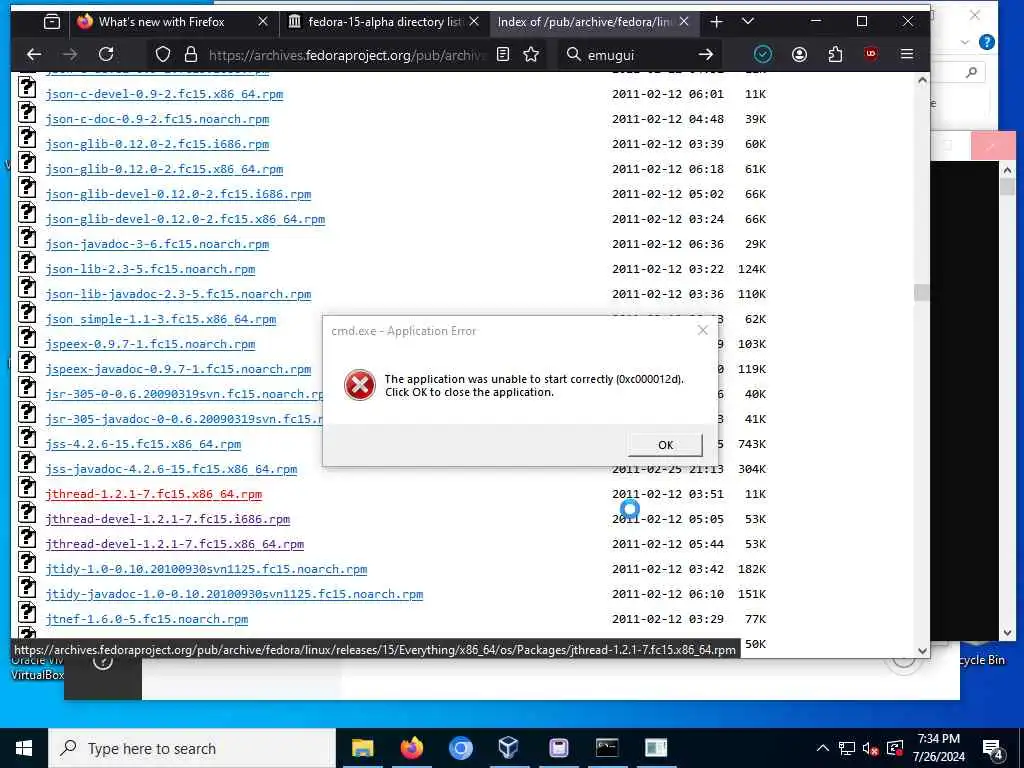Click the search magnifier icon in Firefox
1024x768 pixels.
(573, 54)
